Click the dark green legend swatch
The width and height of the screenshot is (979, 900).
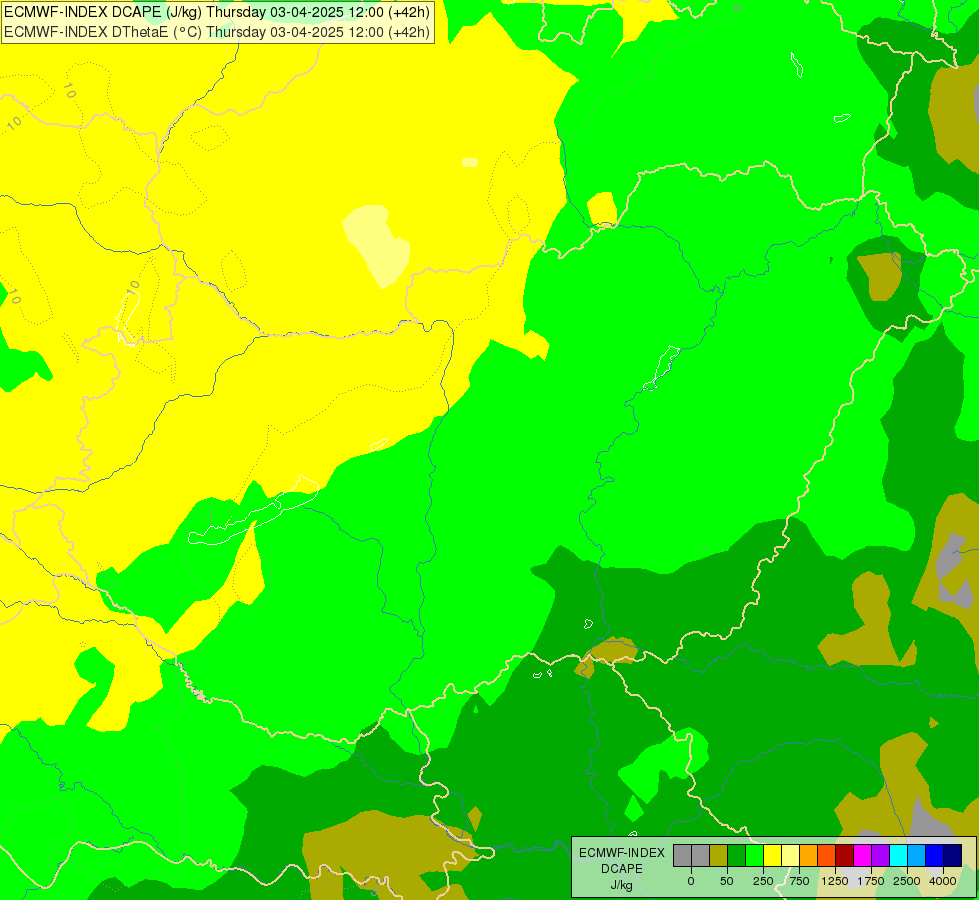737,855
